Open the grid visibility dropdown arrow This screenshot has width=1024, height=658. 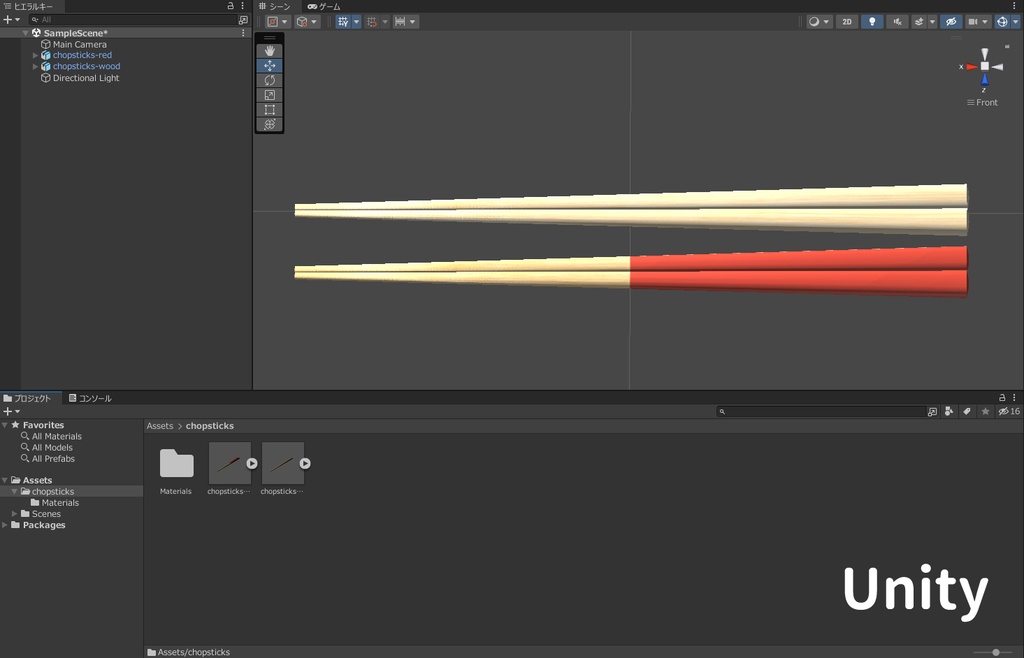(x=357, y=22)
